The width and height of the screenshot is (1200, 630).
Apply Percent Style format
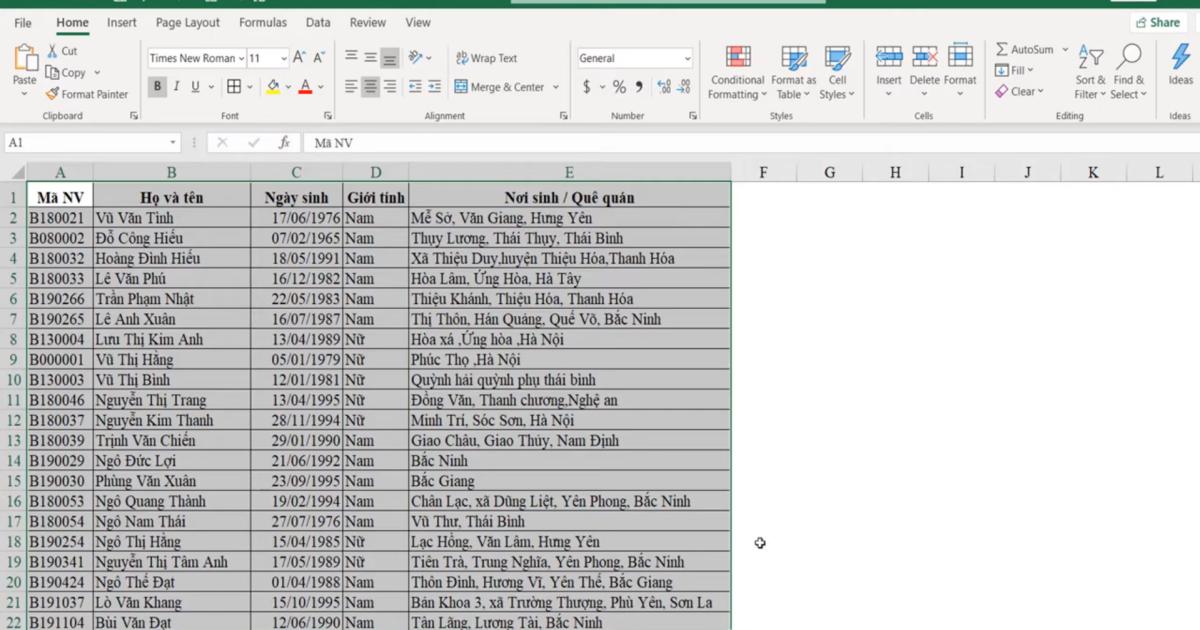pos(619,87)
